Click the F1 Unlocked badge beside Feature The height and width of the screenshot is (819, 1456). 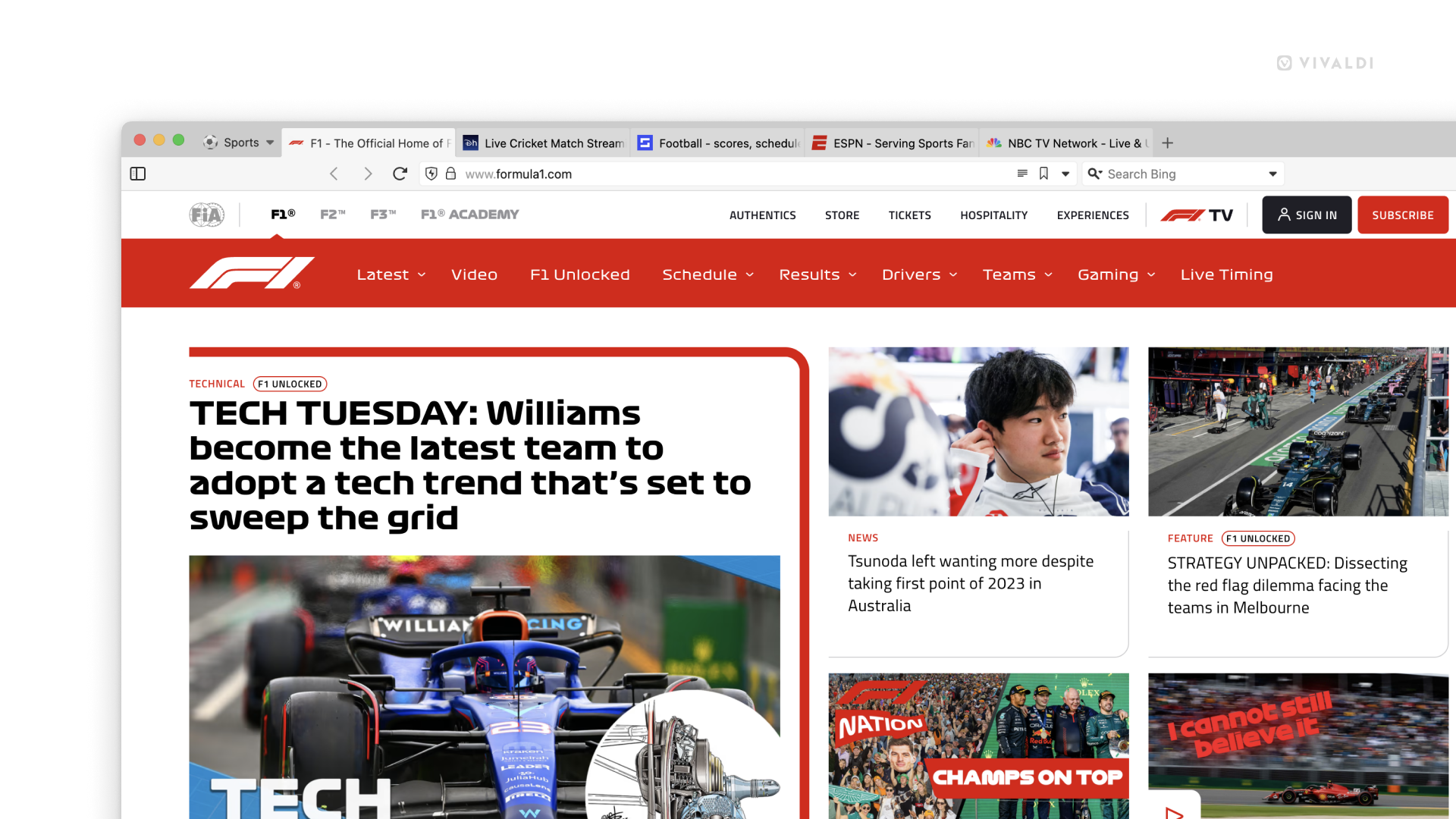point(1258,538)
